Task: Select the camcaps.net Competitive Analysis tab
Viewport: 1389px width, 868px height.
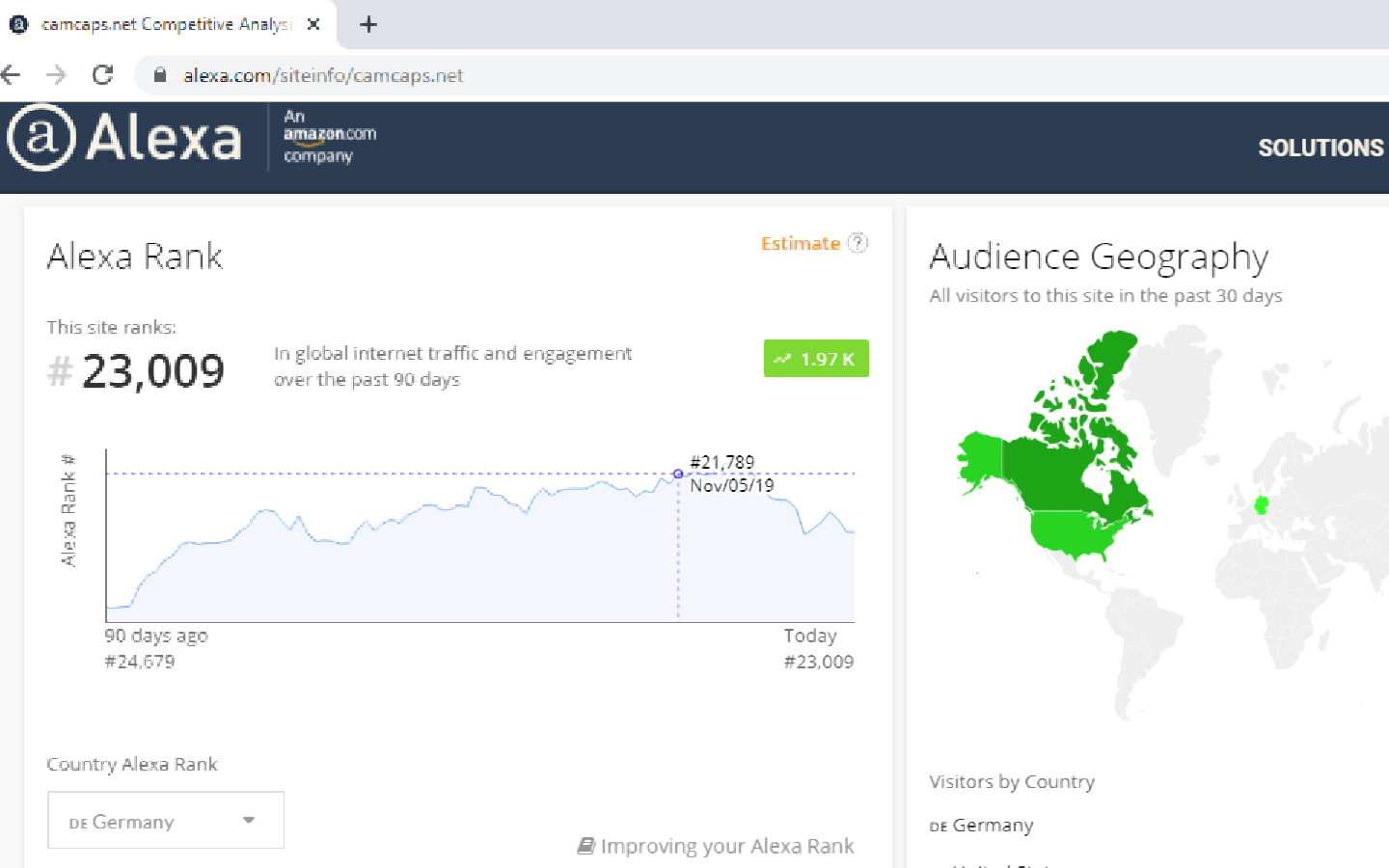Action: [164, 25]
